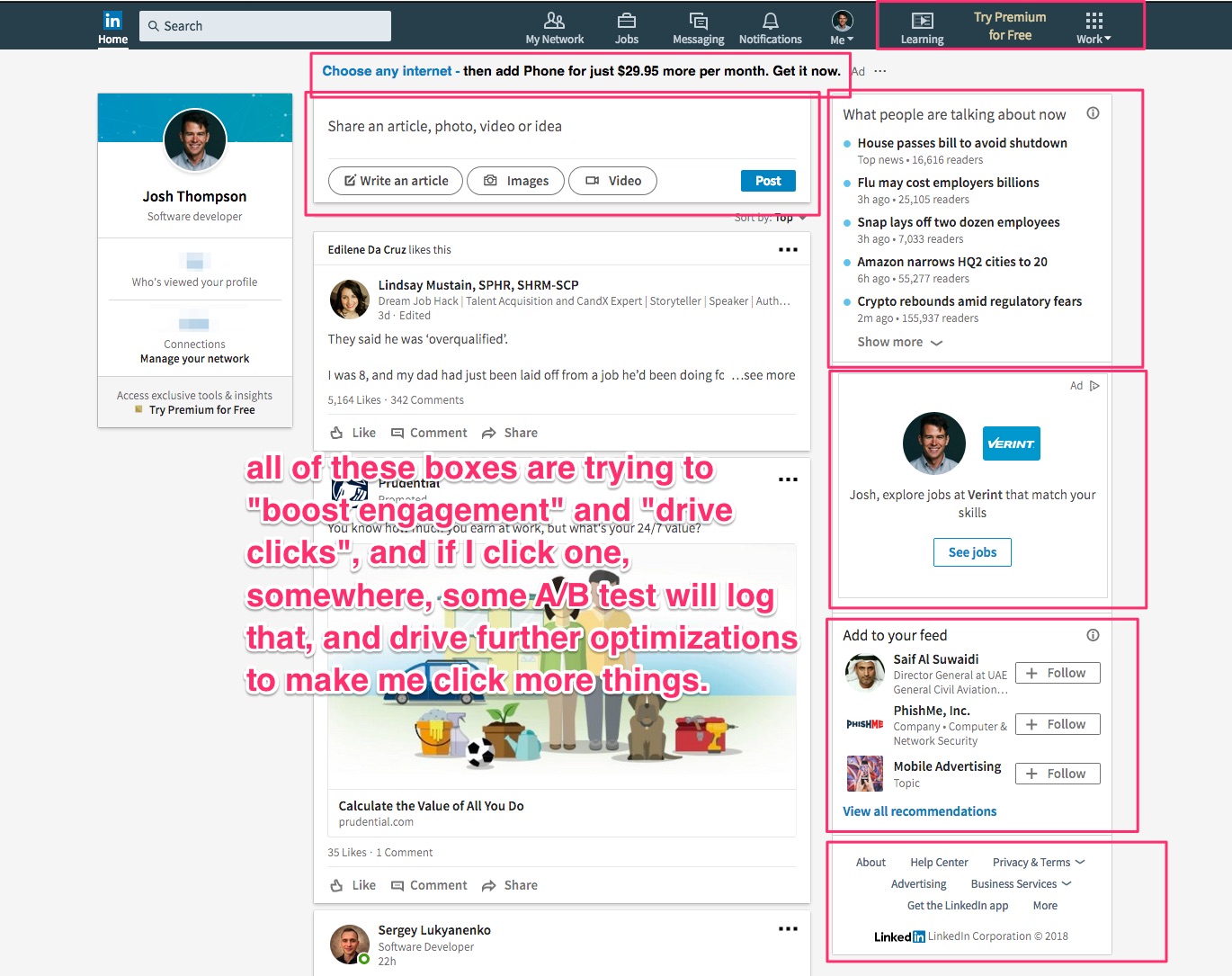Open 'Calculate the Value of All You Do' link

(x=431, y=806)
